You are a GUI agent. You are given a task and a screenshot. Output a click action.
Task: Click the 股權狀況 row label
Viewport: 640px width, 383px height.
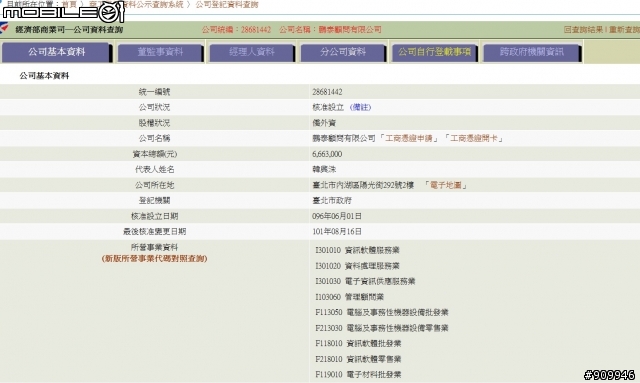point(154,123)
